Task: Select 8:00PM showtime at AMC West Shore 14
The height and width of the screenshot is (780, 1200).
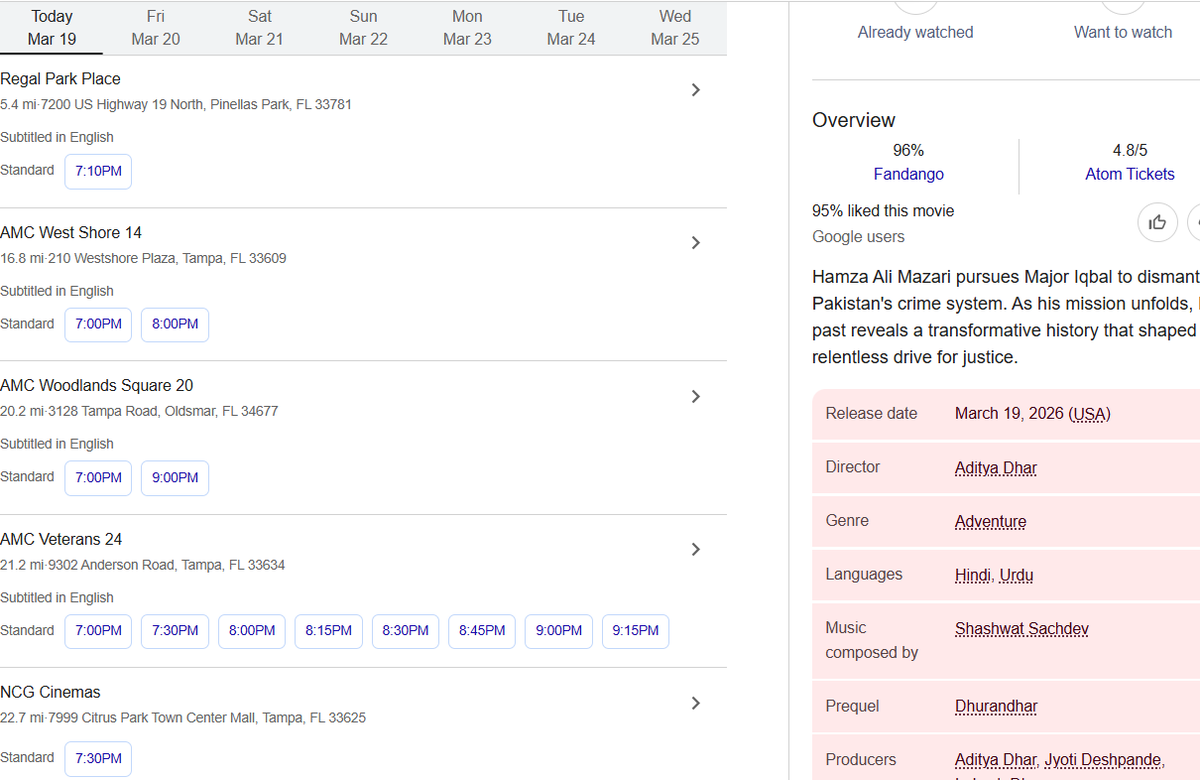Action: coord(175,324)
